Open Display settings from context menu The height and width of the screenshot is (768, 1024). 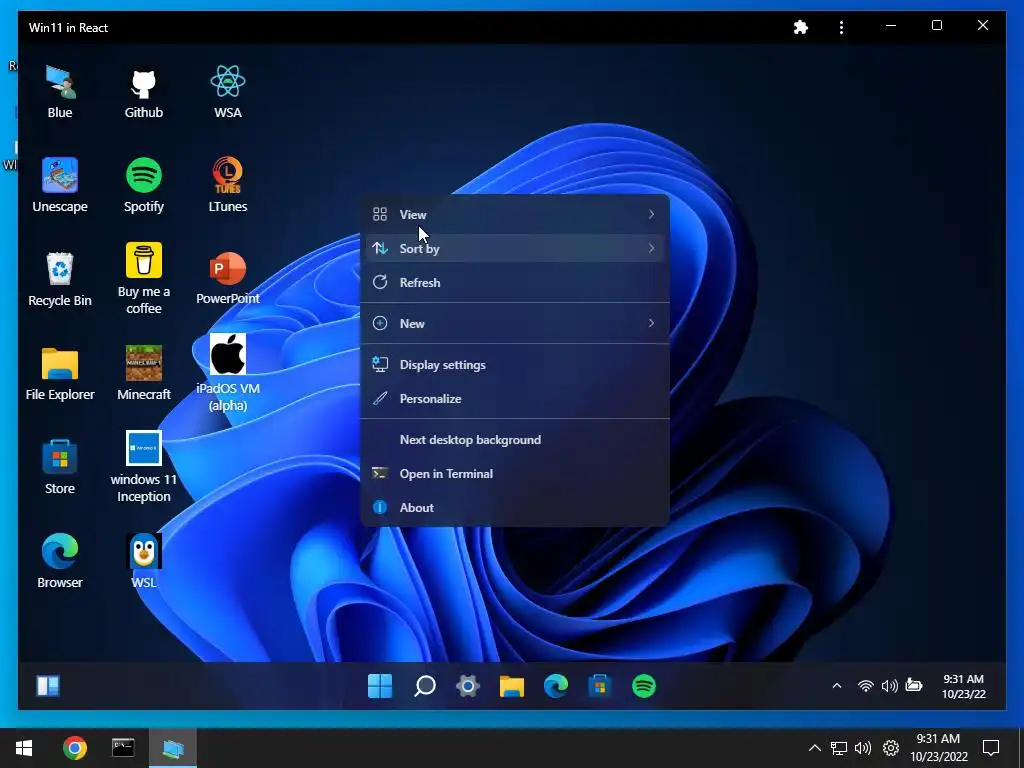pyautogui.click(x=515, y=364)
